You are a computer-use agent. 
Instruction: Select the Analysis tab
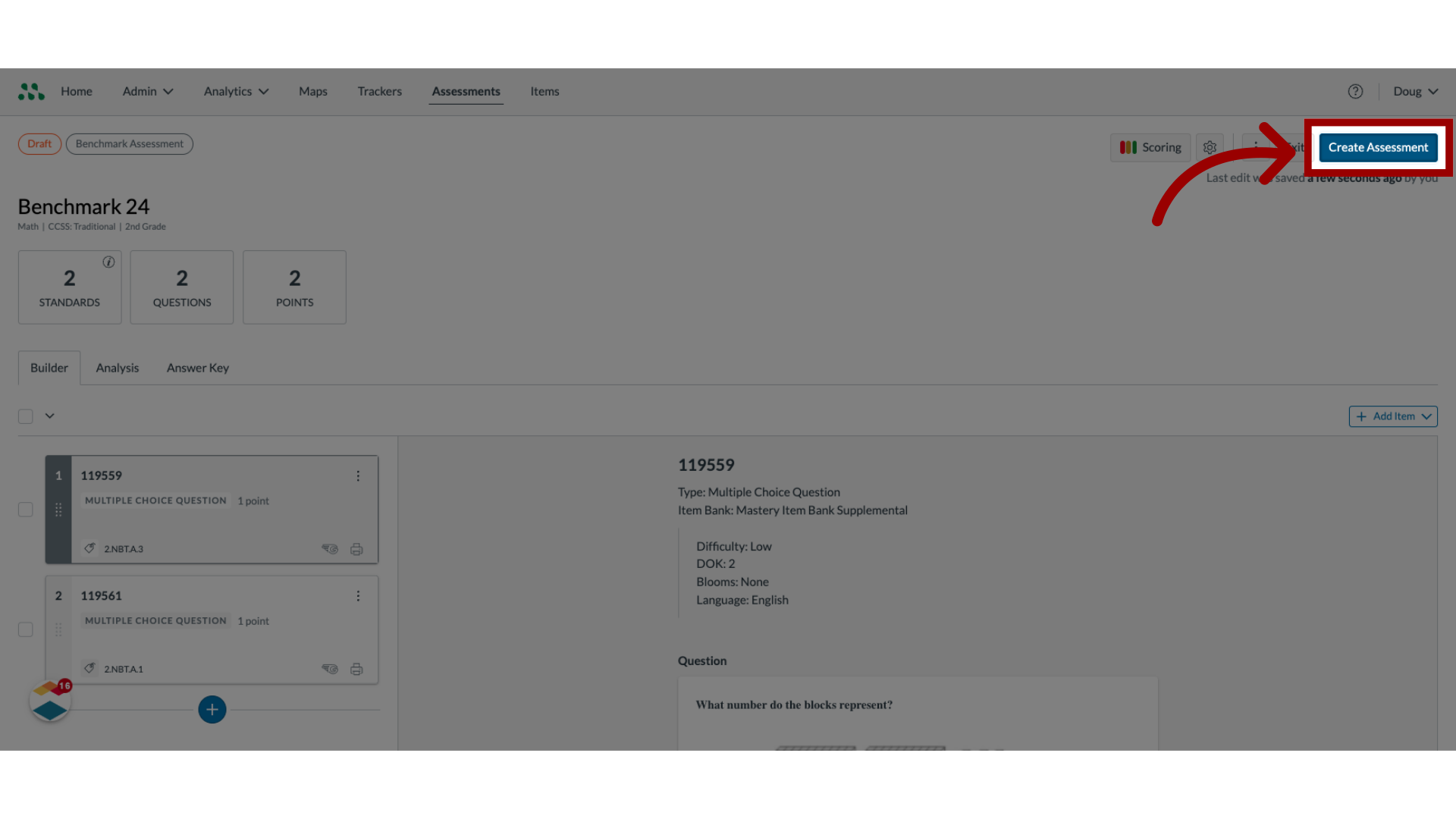pyautogui.click(x=116, y=367)
